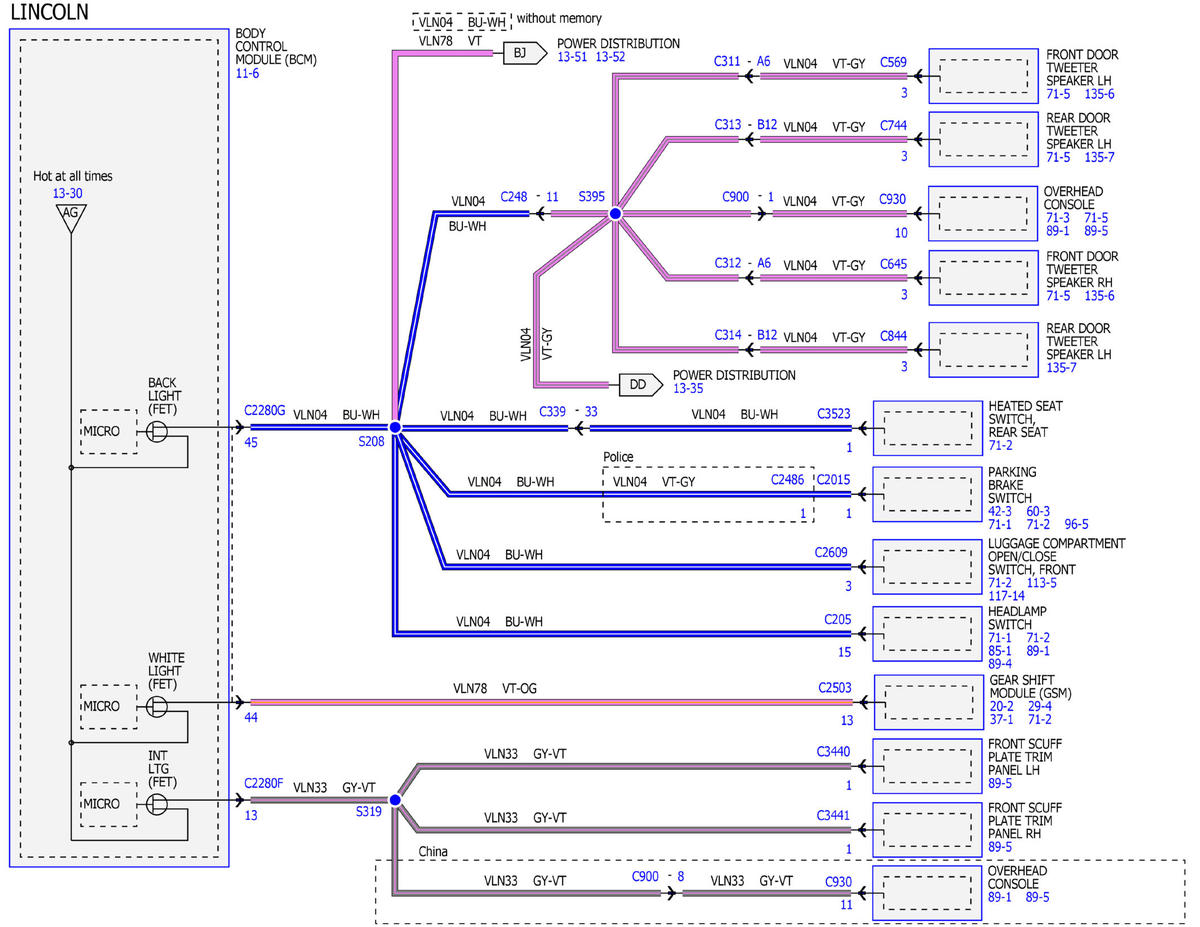Select the Luggage Compartment Switch component box
Image resolution: width=1200 pixels, height=927 pixels.
point(928,566)
